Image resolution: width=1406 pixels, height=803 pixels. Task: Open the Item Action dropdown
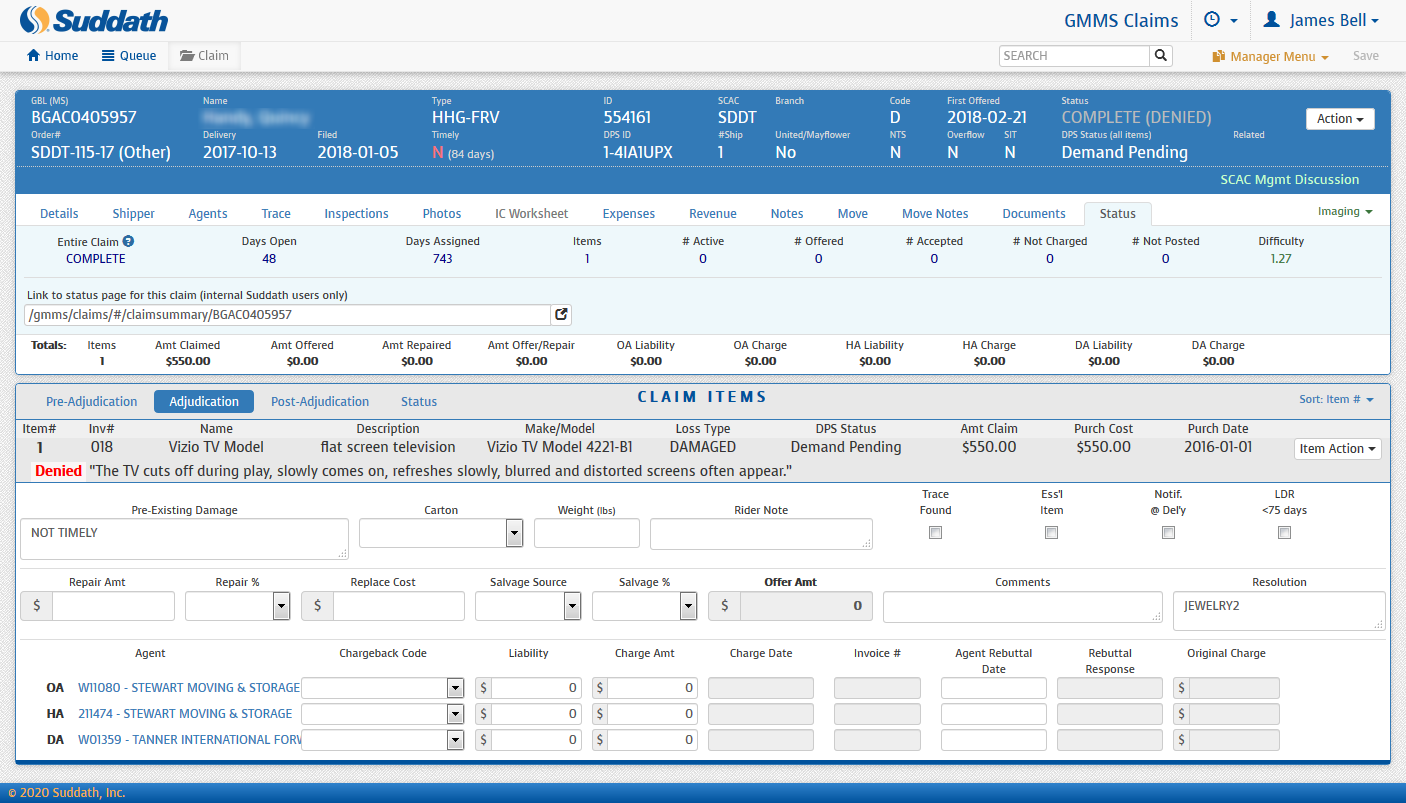1338,449
